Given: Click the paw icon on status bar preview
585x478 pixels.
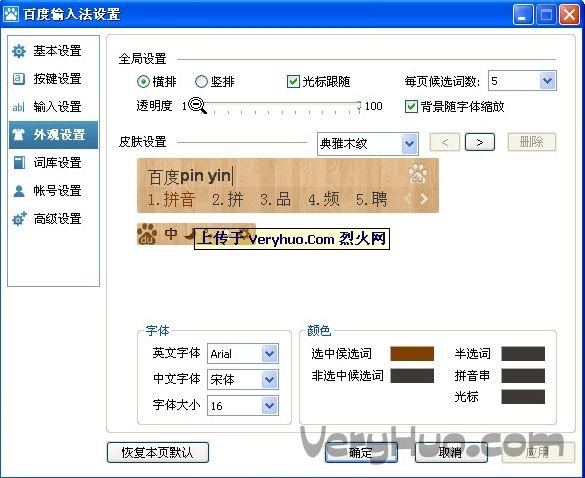Looking at the screenshot, I should point(147,234).
